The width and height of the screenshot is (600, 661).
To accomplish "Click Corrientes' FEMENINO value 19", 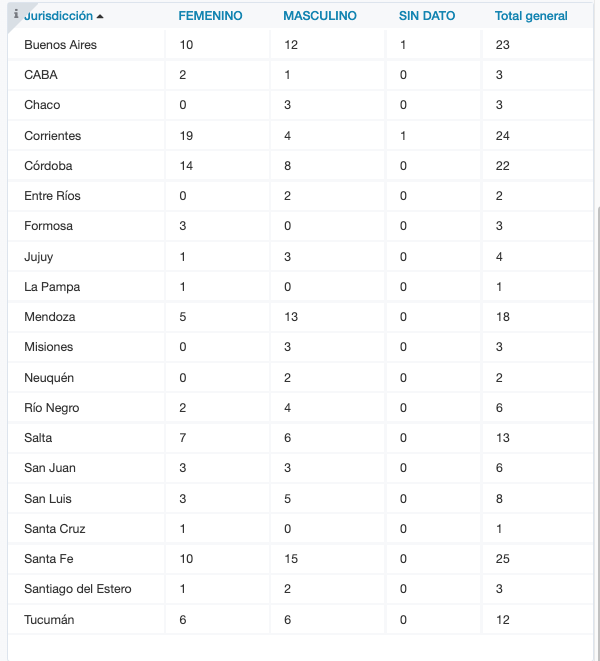I will pos(187,136).
